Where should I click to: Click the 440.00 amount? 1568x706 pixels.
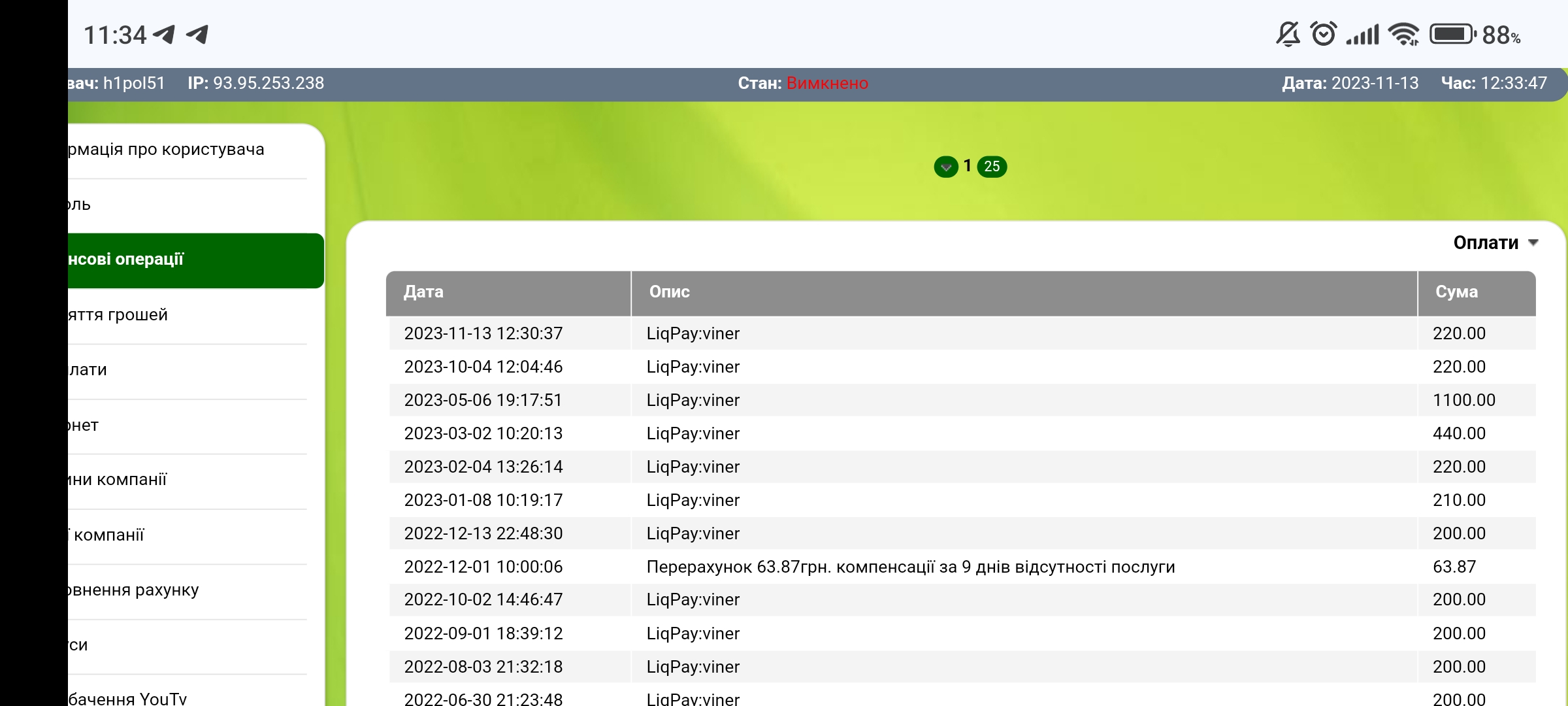point(1459,433)
